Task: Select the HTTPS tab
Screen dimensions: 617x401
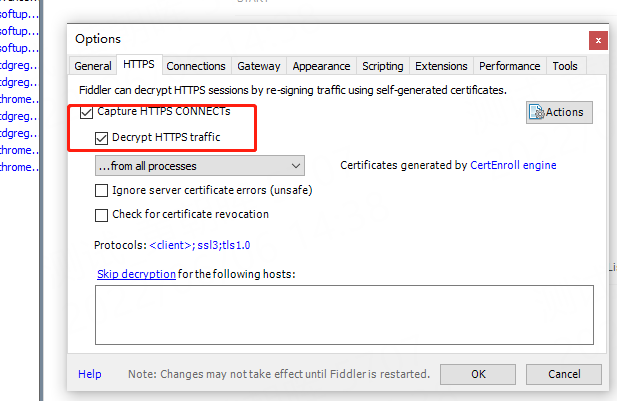Action: tap(139, 65)
